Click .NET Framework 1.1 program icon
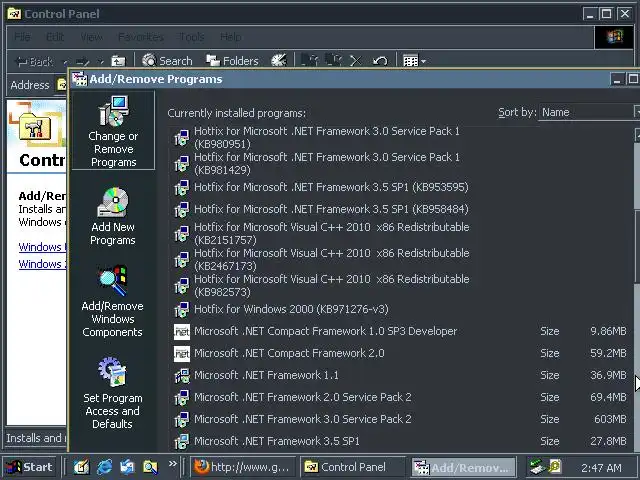This screenshot has height=480, width=640. click(182, 376)
